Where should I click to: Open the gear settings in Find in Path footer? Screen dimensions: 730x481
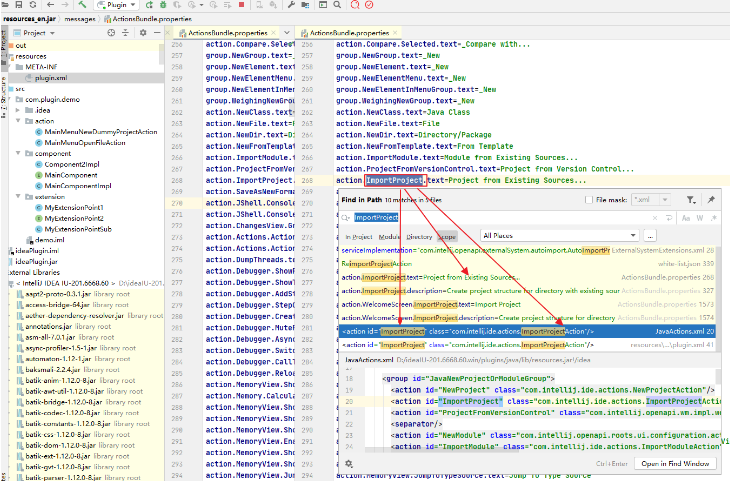(x=349, y=464)
